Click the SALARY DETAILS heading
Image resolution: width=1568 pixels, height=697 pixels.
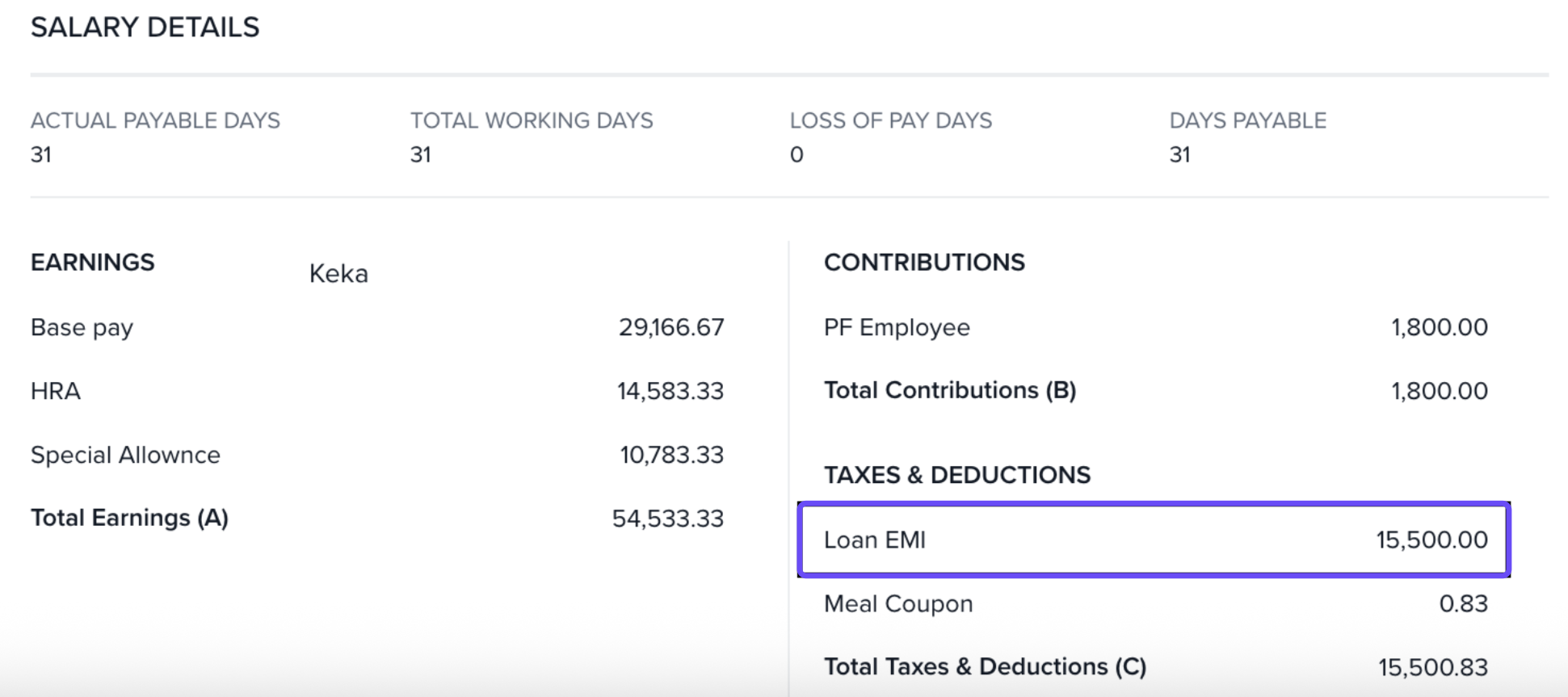pyautogui.click(x=145, y=27)
